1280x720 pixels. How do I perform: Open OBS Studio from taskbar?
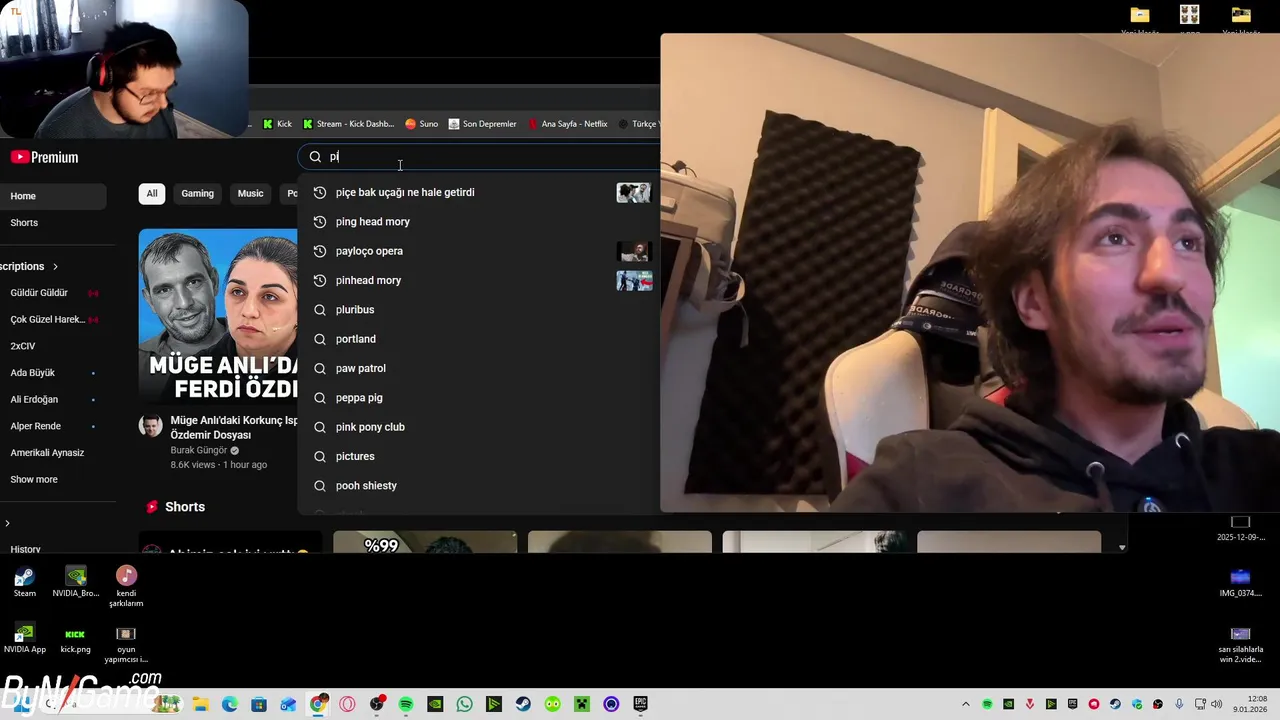click(377, 704)
